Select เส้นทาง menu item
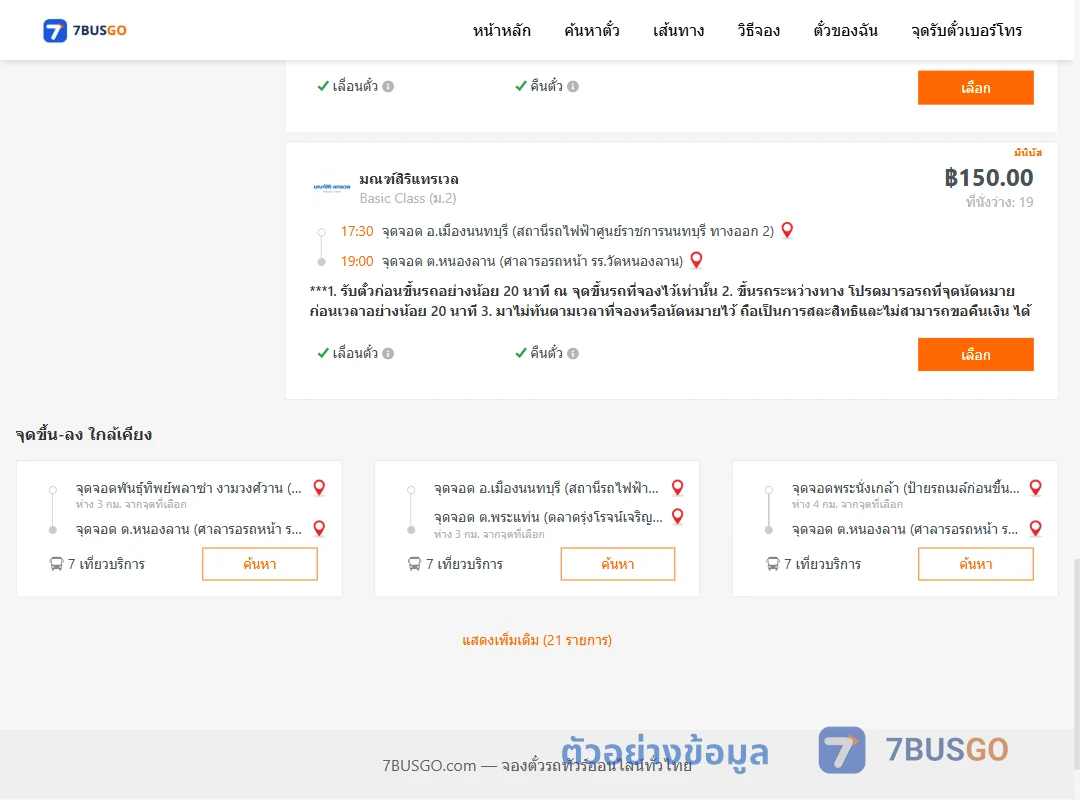 coord(678,30)
